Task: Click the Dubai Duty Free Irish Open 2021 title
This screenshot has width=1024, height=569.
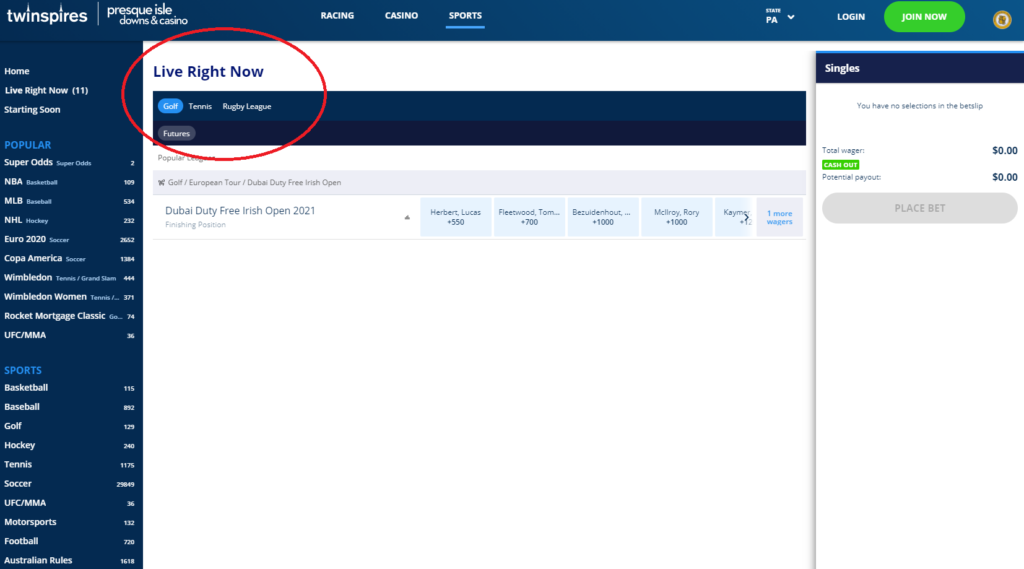Action: point(240,210)
